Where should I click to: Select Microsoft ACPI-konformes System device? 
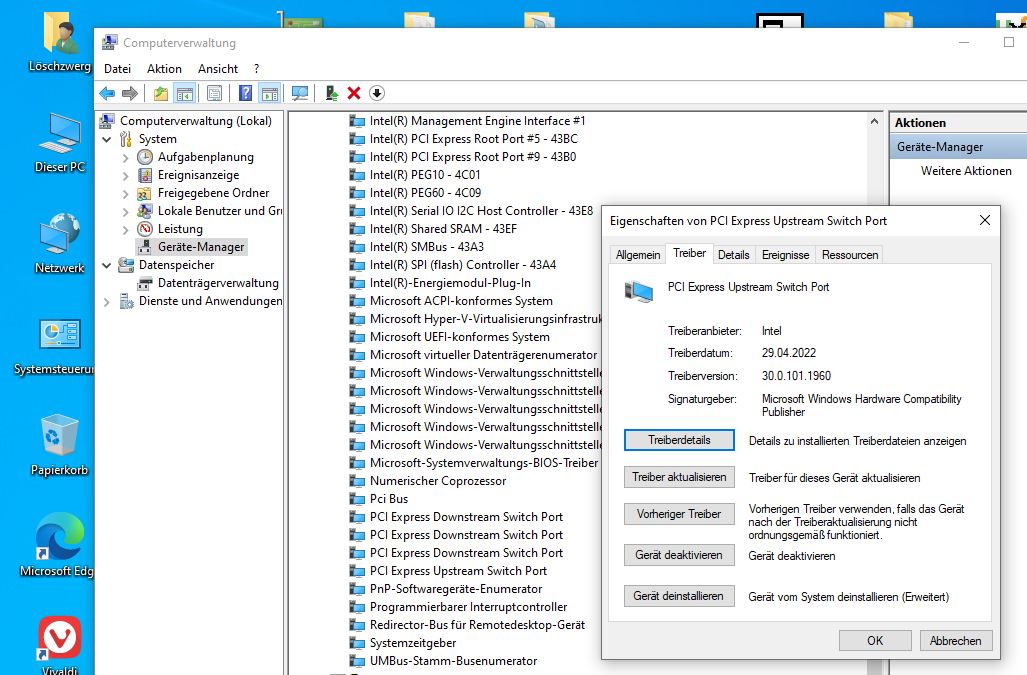click(x=452, y=301)
